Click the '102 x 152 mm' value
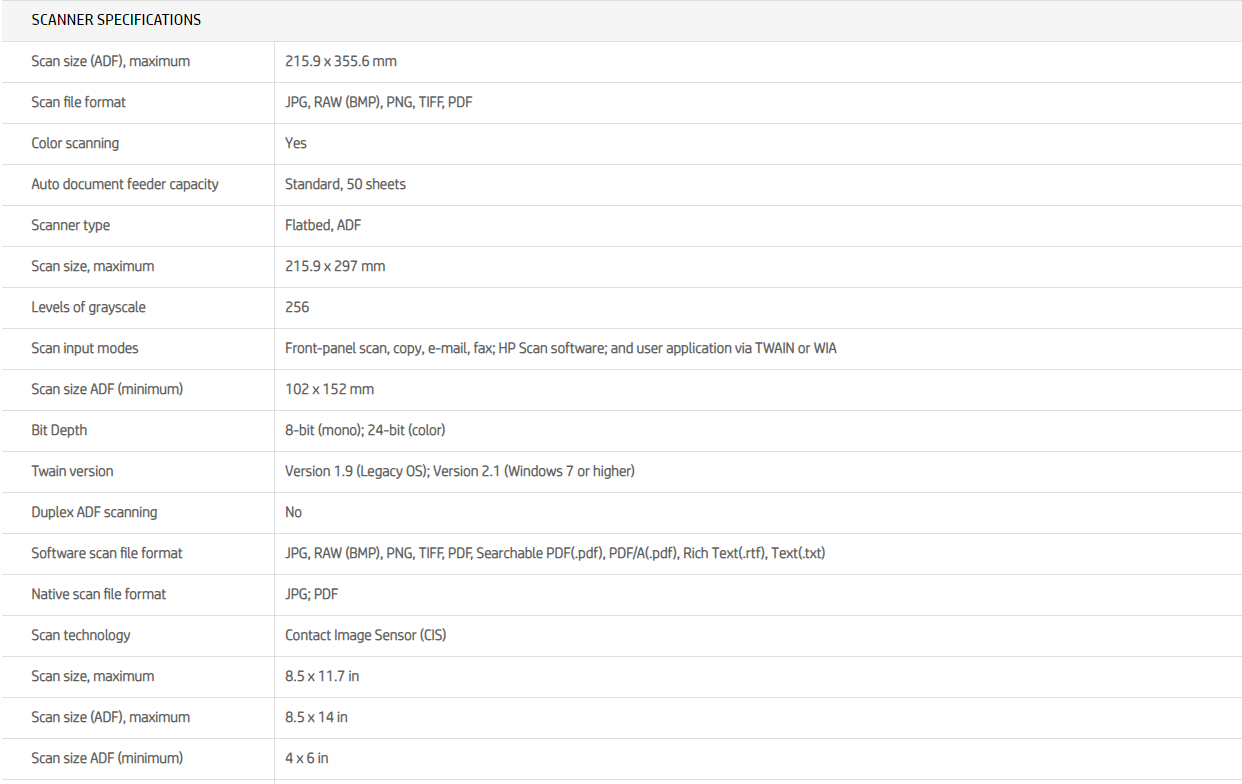Image resolution: width=1242 pixels, height=784 pixels. (329, 389)
